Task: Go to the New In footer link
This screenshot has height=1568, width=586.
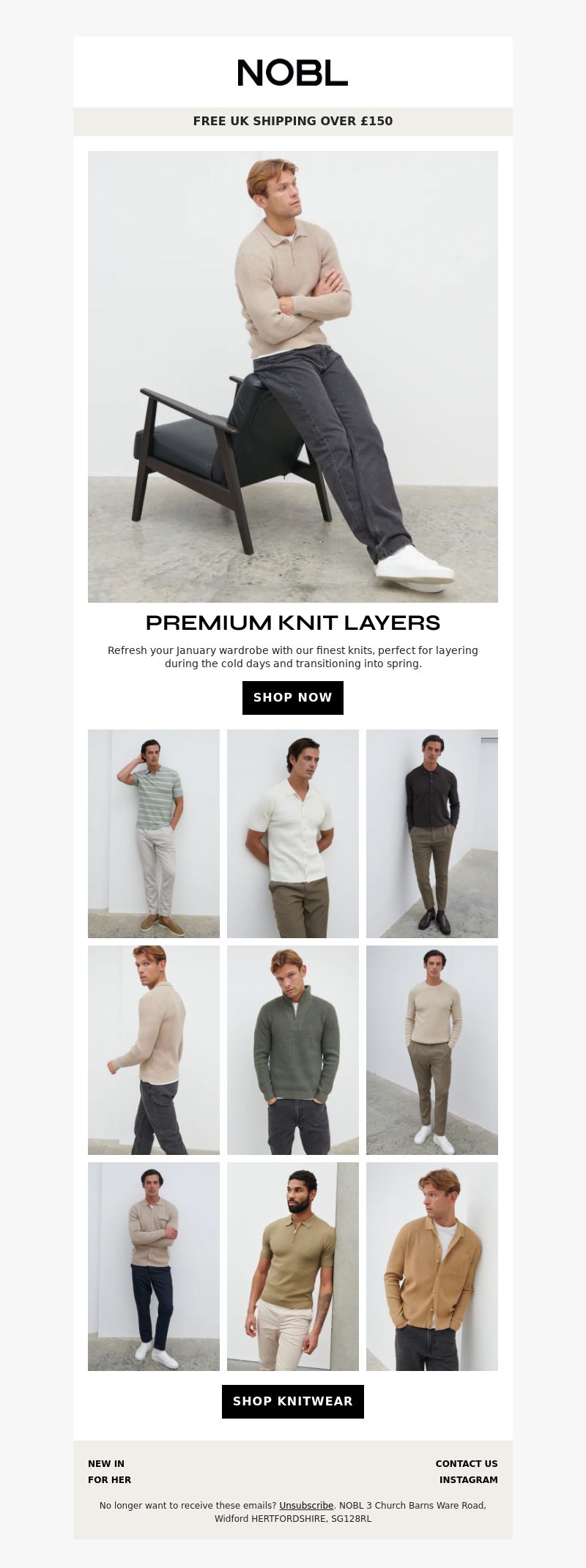Action: [x=106, y=1463]
